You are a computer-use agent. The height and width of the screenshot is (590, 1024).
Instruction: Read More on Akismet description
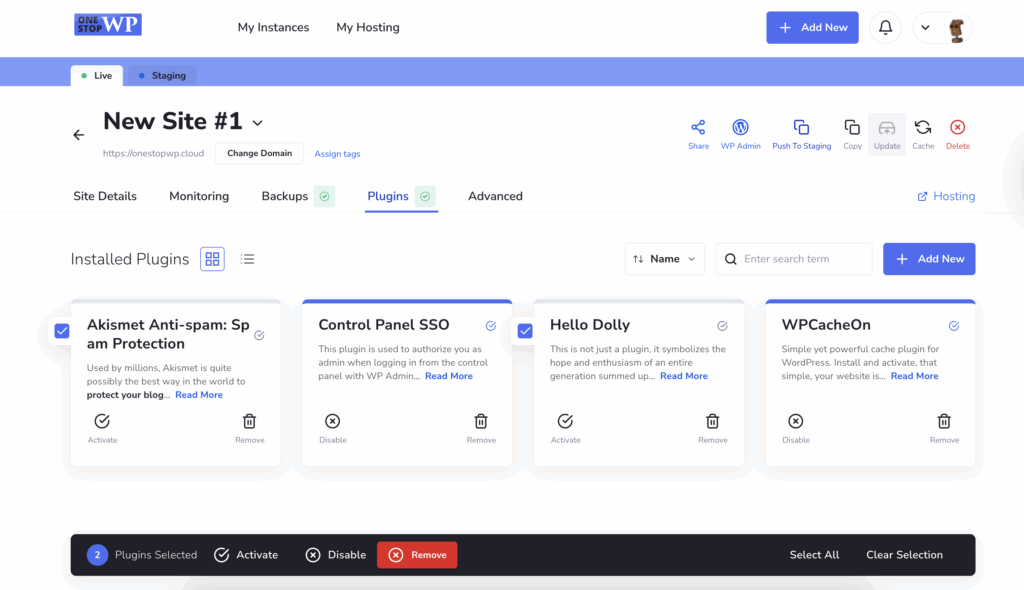click(199, 395)
